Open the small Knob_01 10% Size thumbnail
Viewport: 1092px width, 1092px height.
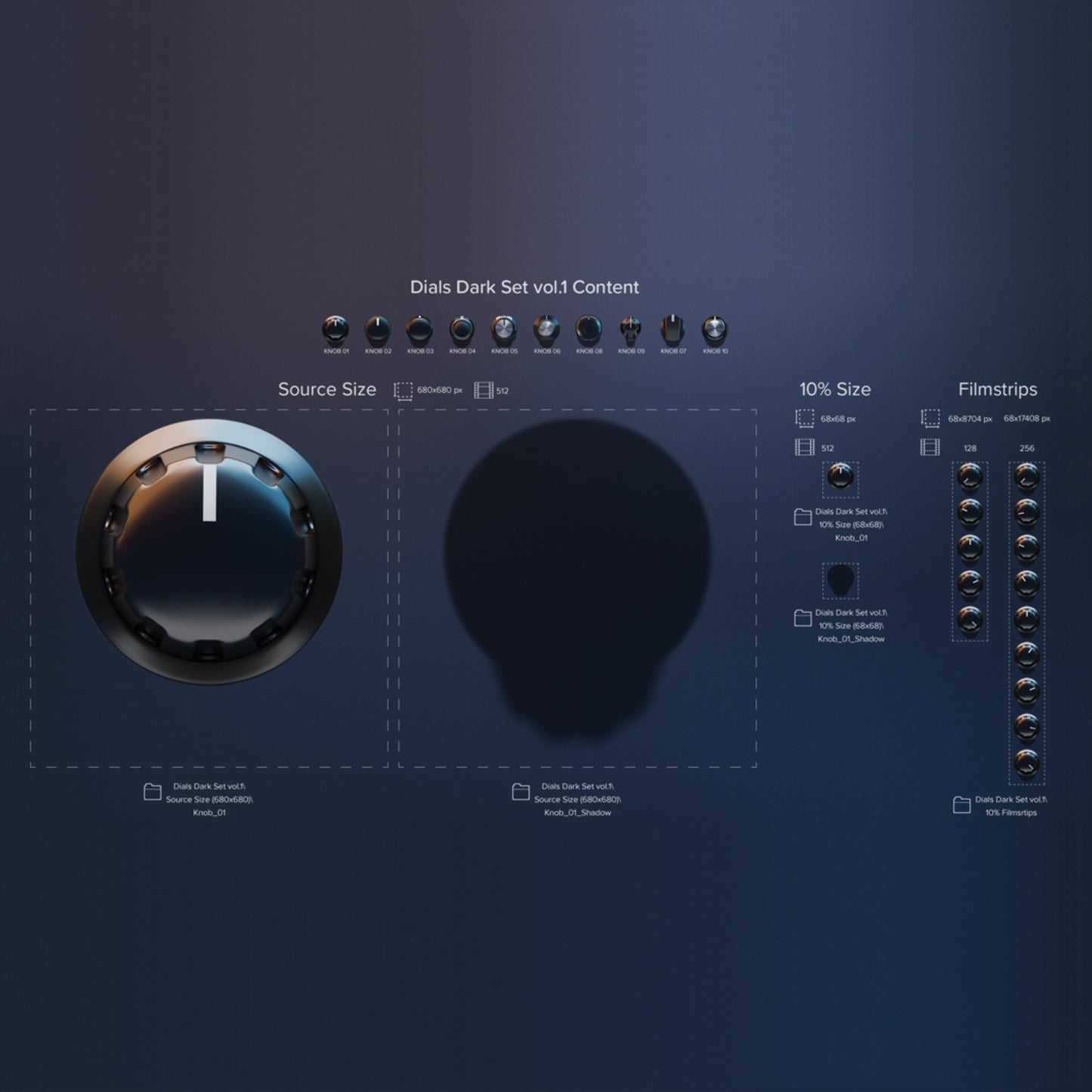pyautogui.click(x=840, y=479)
